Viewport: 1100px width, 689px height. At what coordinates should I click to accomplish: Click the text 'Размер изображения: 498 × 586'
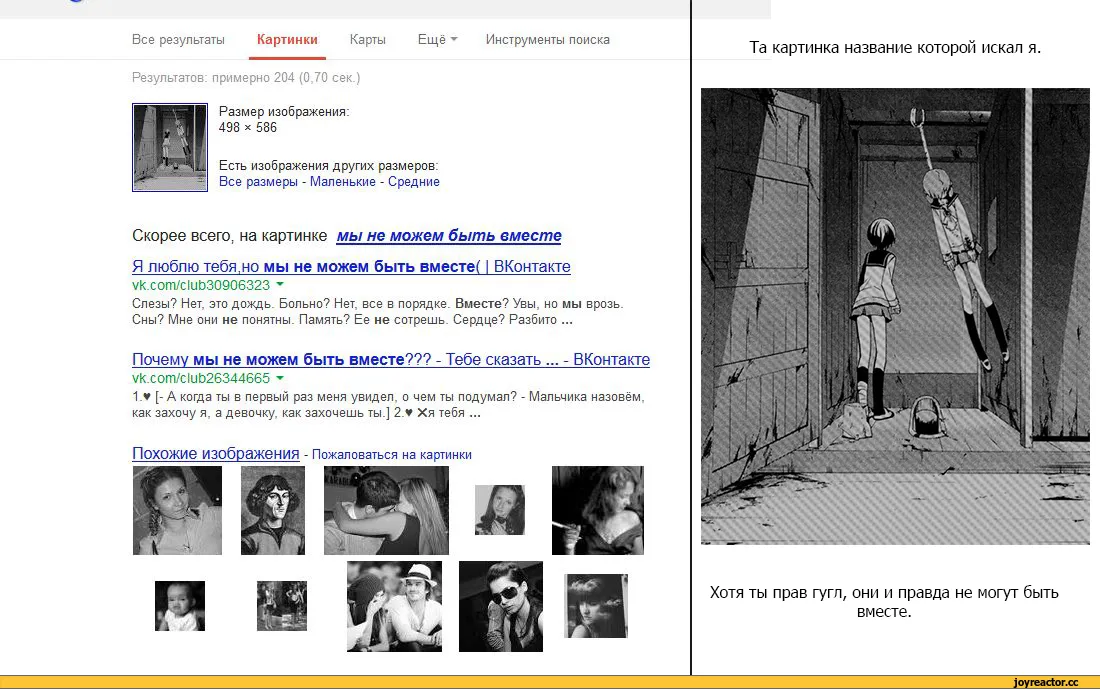click(x=284, y=119)
